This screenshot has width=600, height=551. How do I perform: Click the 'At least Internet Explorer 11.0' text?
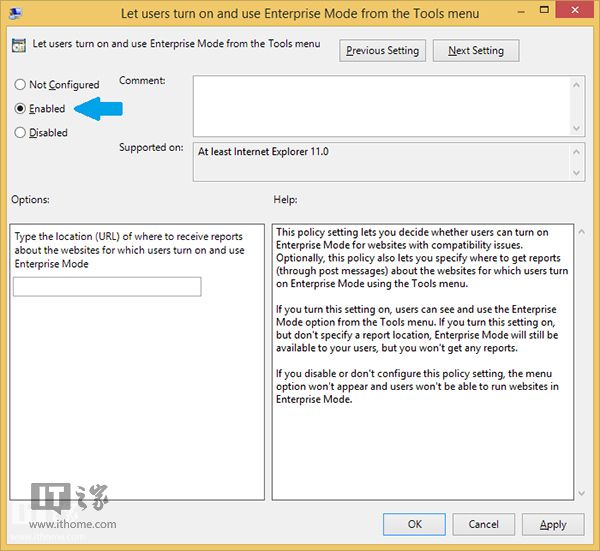click(x=263, y=152)
